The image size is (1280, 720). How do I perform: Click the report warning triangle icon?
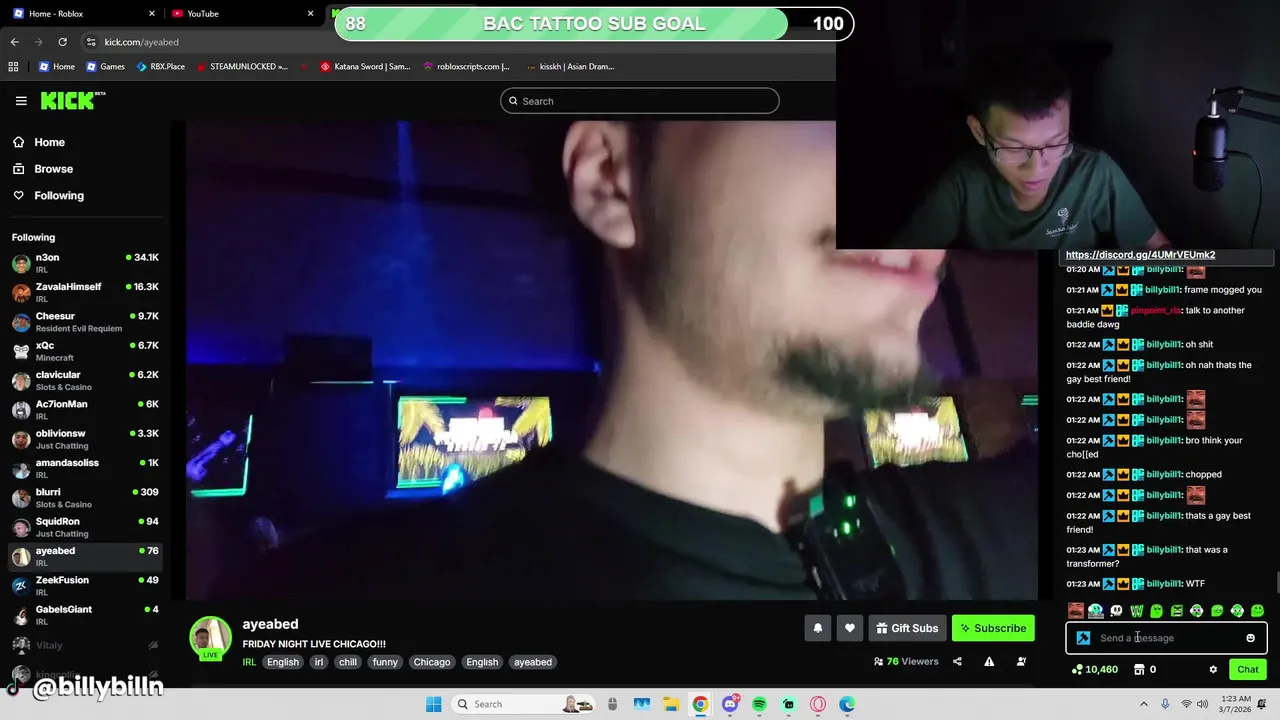coord(989,661)
